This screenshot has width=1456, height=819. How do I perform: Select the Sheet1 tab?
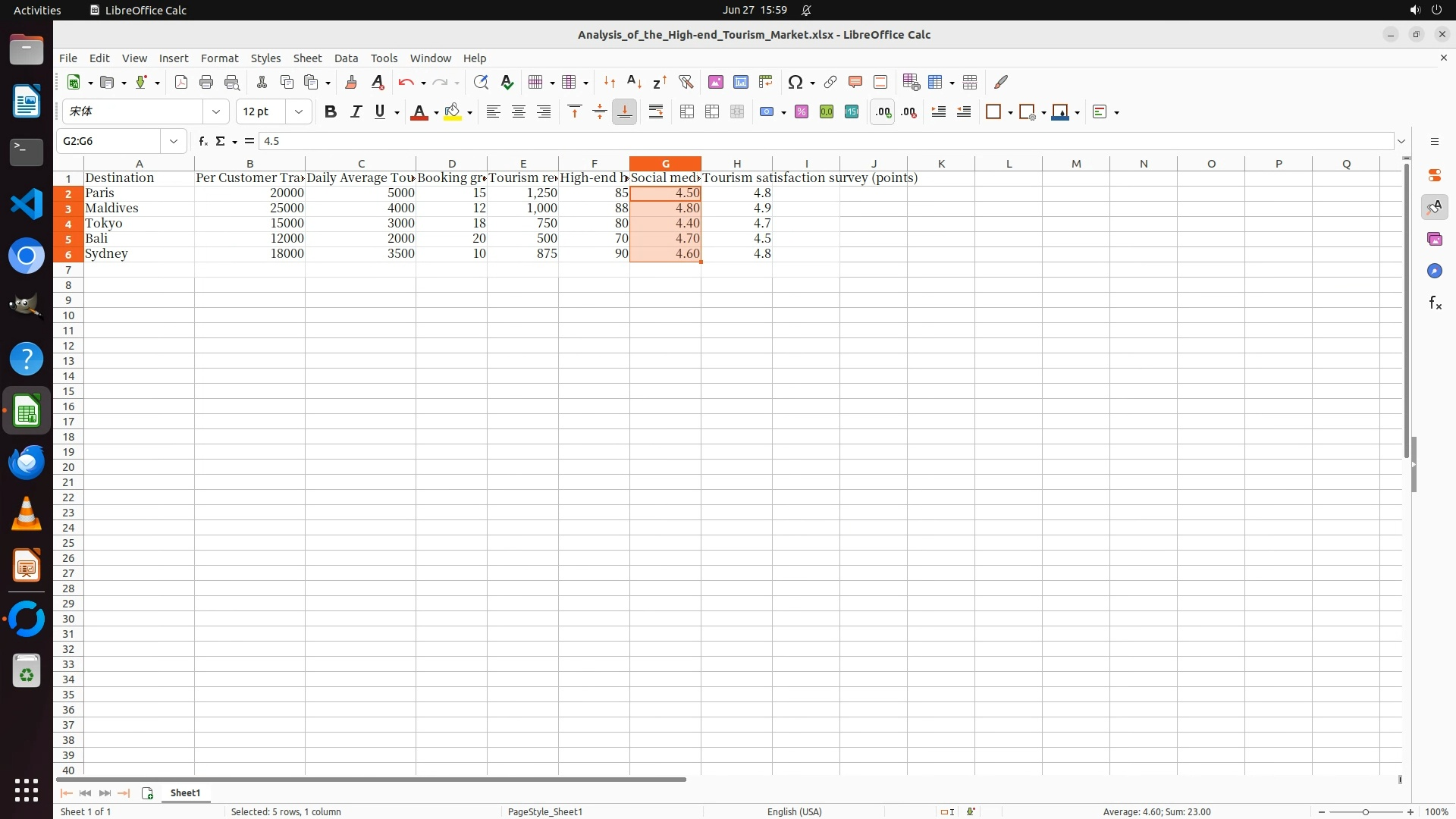point(185,792)
